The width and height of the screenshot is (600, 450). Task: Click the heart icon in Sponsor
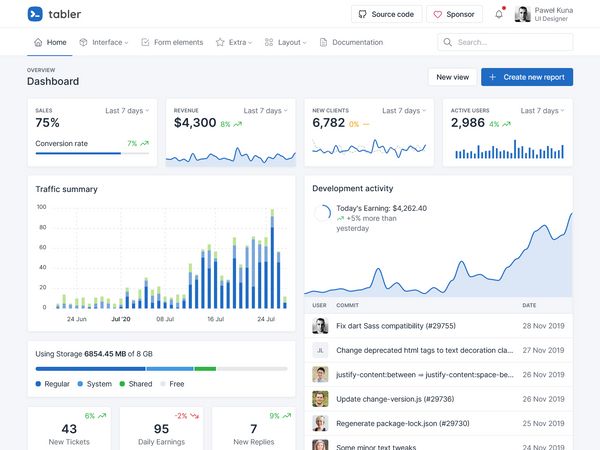pyautogui.click(x=437, y=15)
